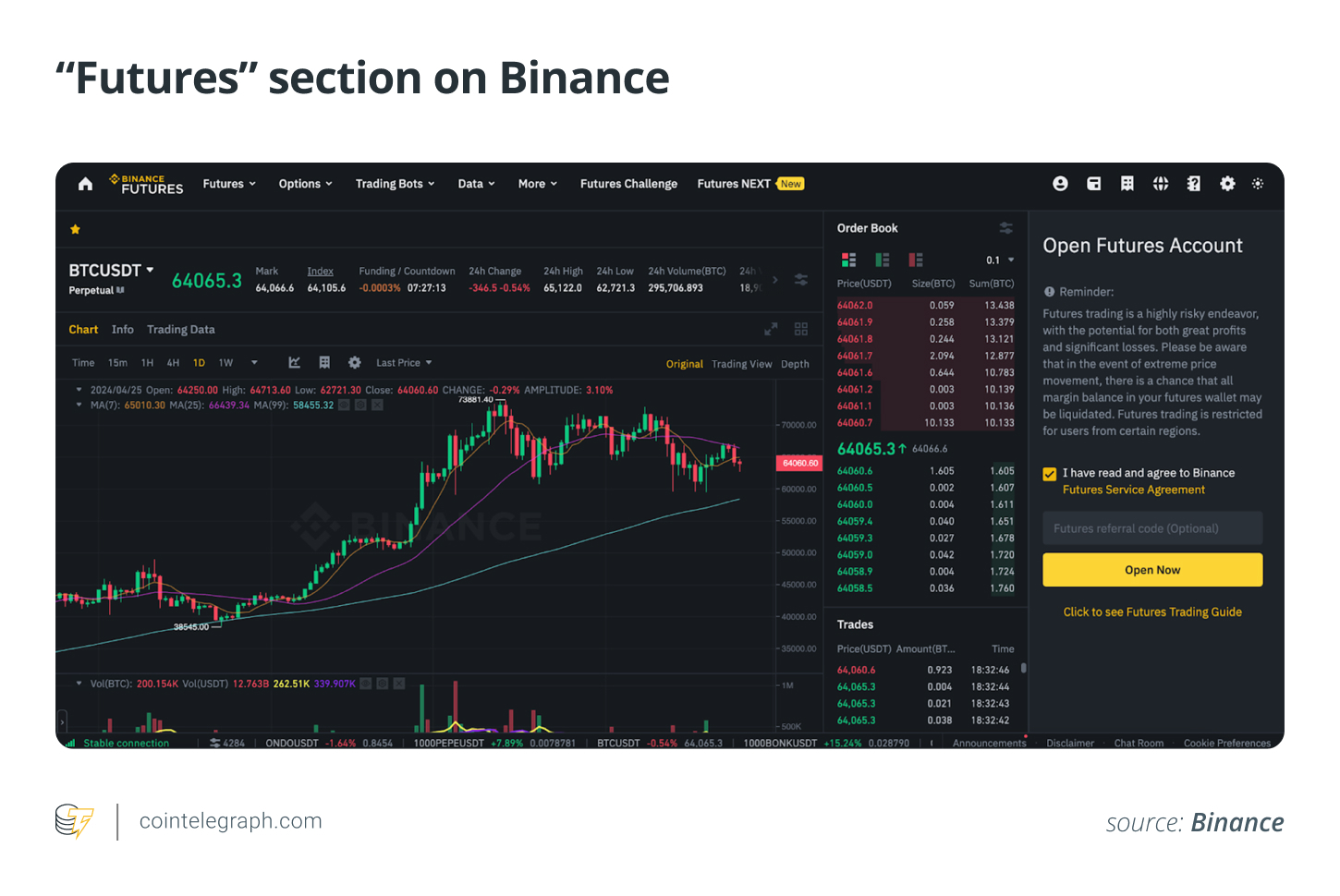Switch interface theme with the brightness icon

click(x=1258, y=184)
